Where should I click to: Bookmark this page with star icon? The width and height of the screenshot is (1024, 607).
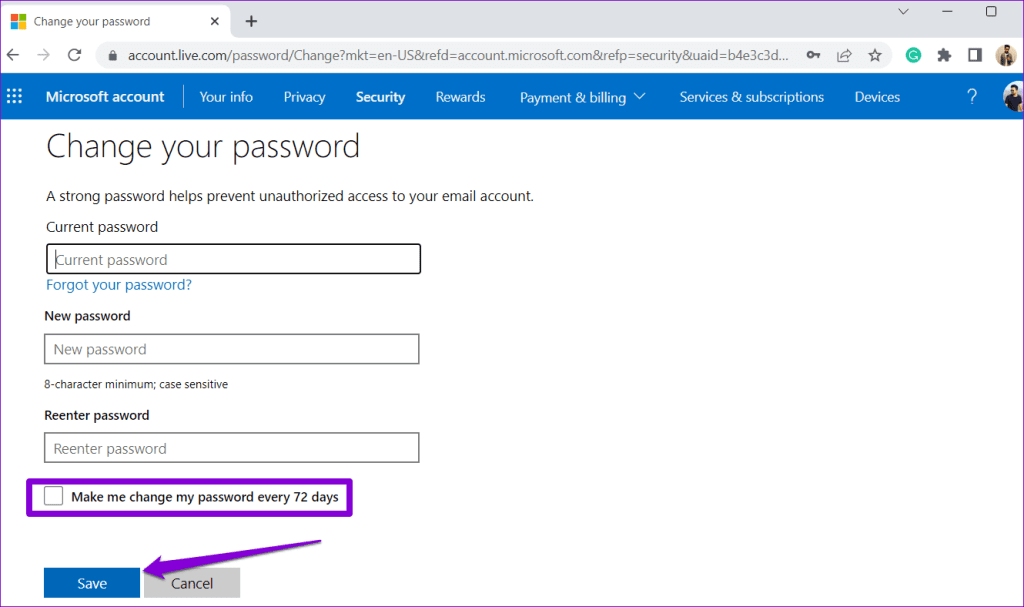tap(874, 56)
